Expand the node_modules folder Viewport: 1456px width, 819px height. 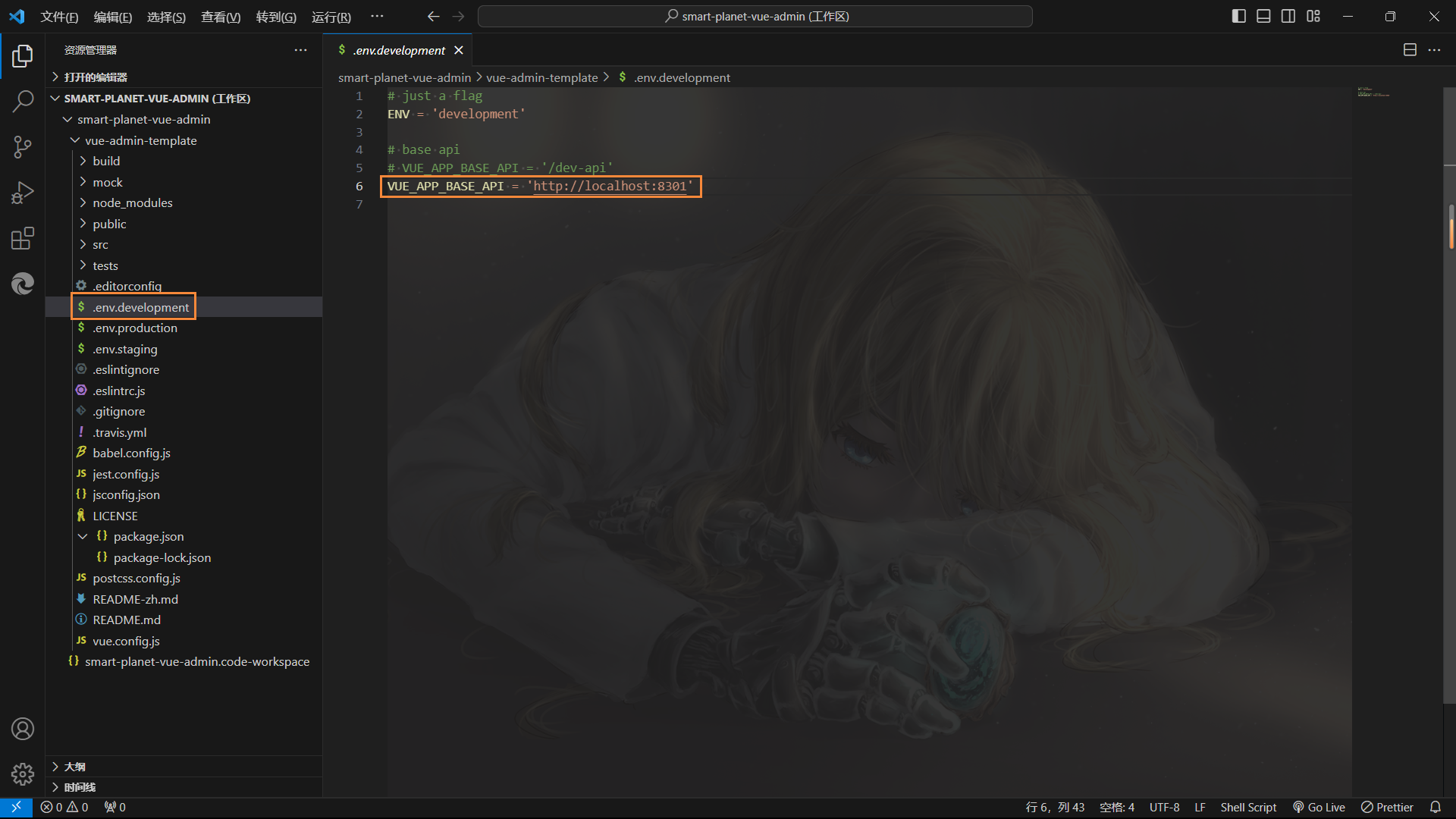point(132,202)
